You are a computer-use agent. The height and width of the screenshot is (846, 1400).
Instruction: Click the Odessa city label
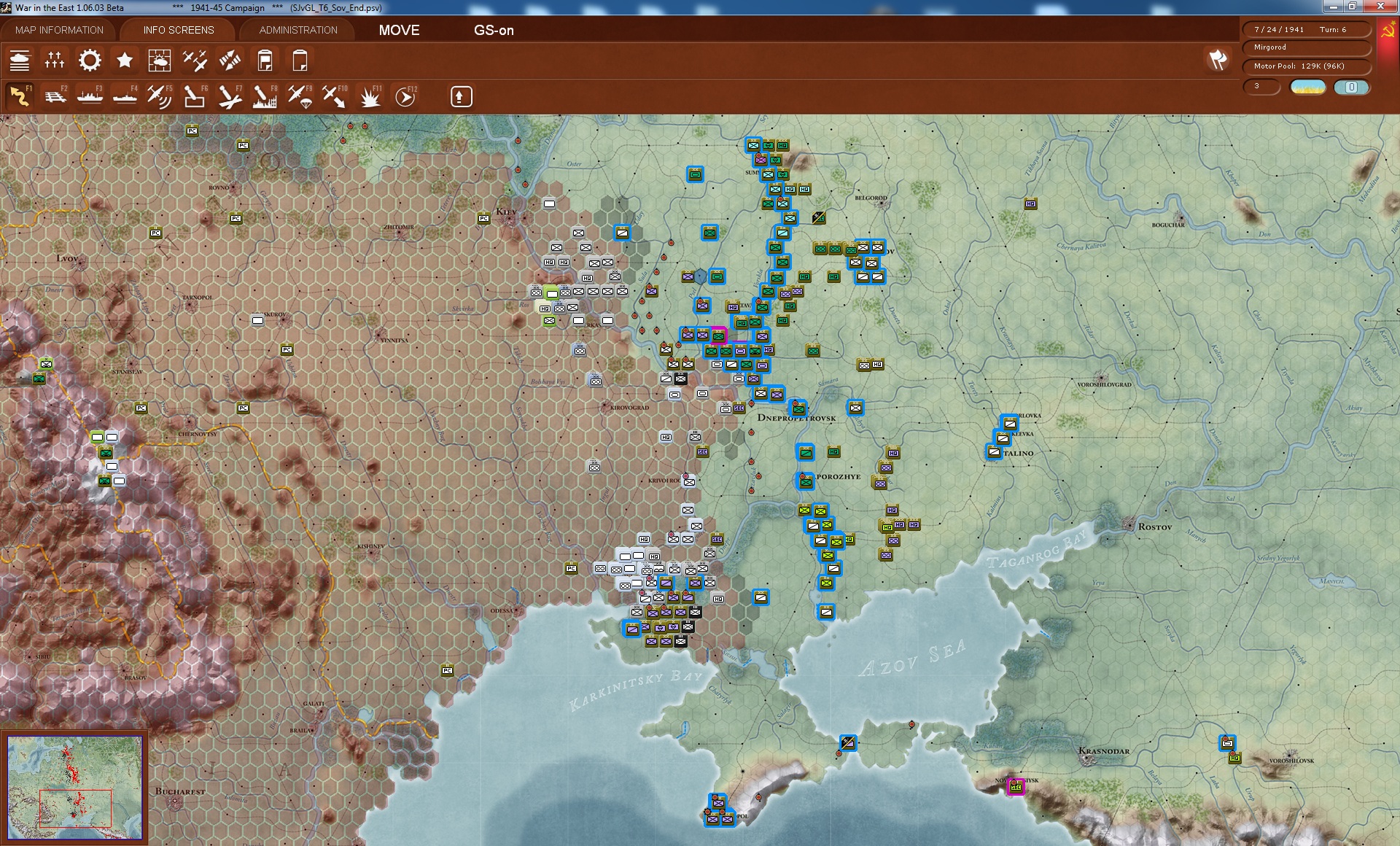point(502,610)
